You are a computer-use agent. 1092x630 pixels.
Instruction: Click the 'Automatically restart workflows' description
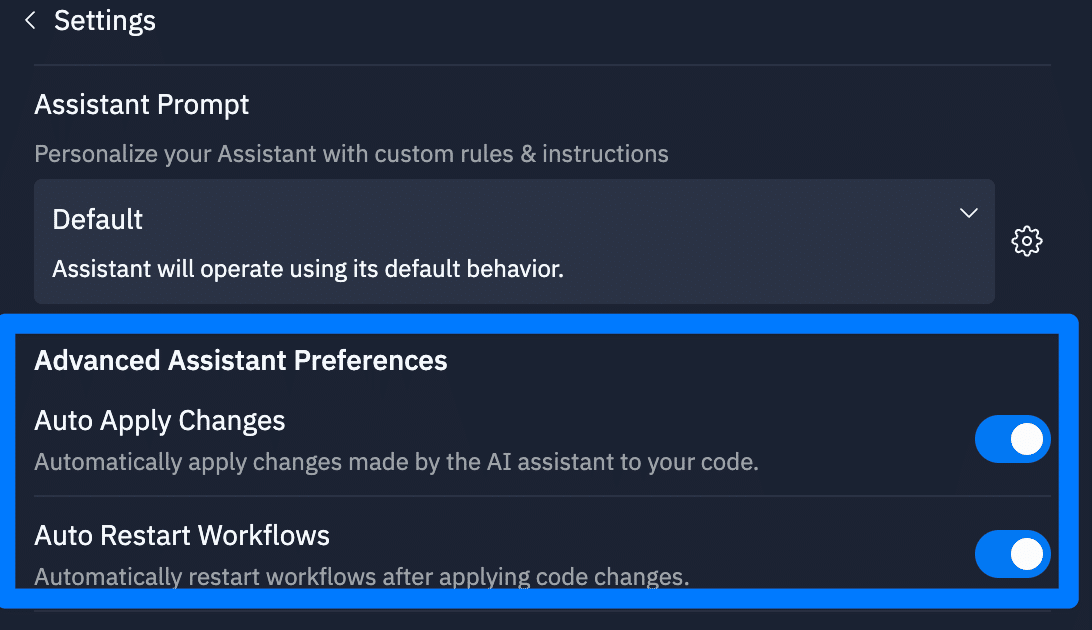[x=361, y=577]
